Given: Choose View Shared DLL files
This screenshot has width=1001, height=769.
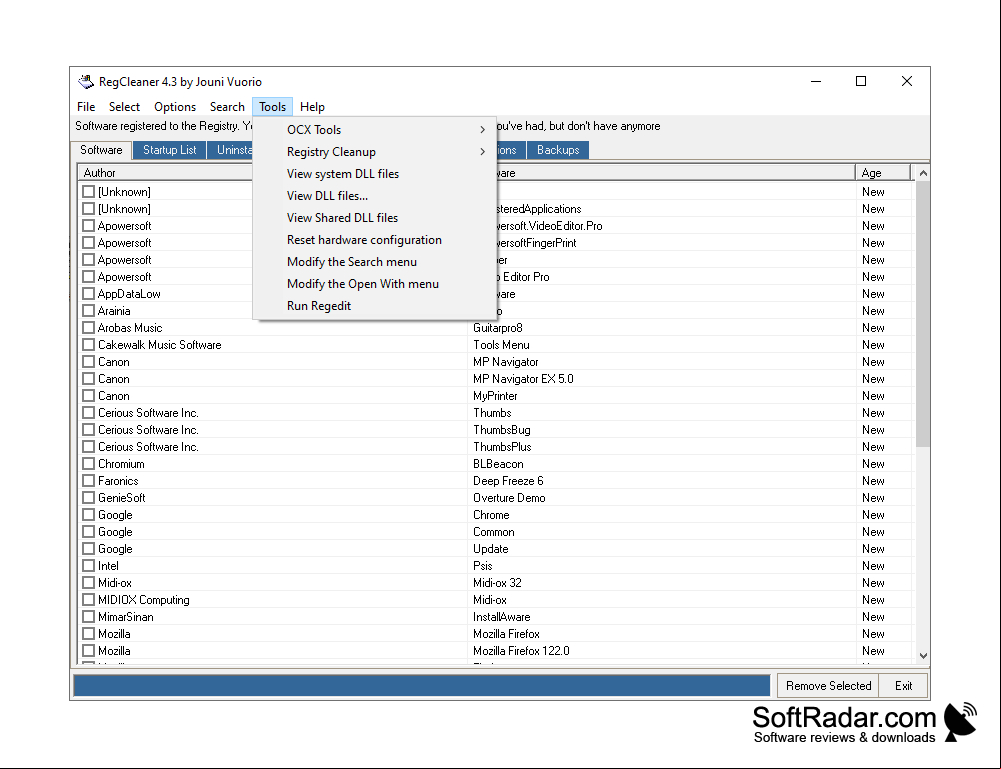Looking at the screenshot, I should point(374,218).
